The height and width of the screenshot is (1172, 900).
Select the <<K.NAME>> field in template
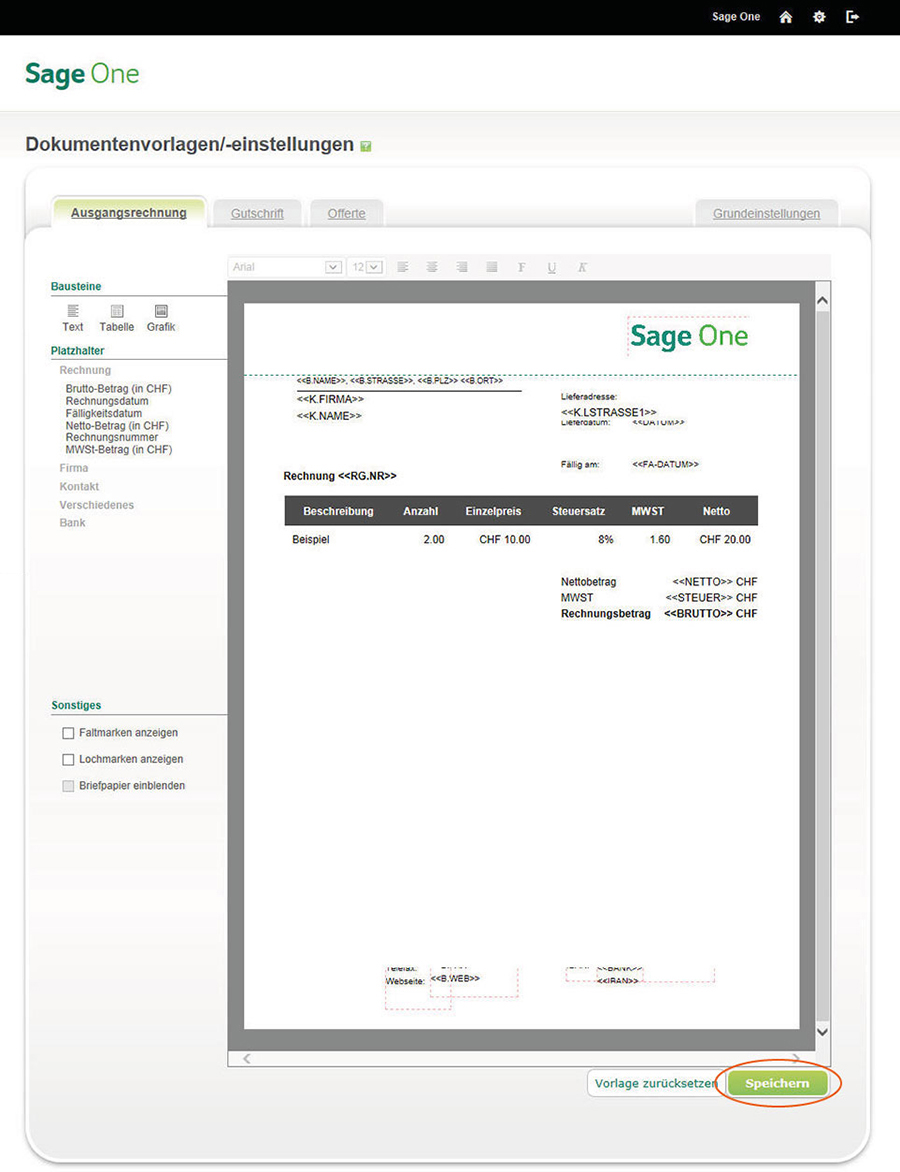(x=329, y=416)
